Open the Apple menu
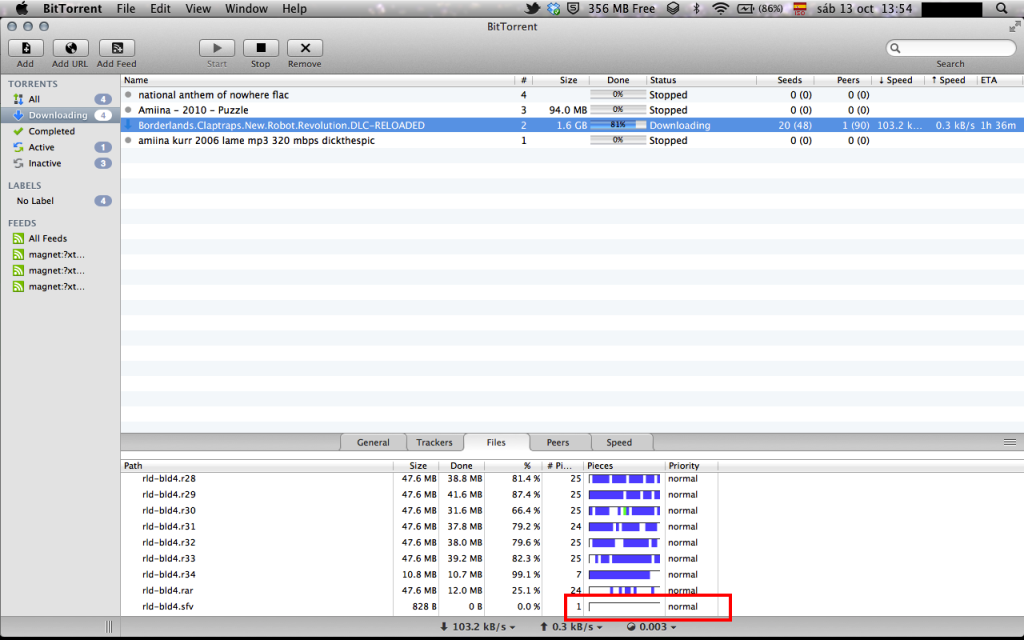 click(22, 8)
